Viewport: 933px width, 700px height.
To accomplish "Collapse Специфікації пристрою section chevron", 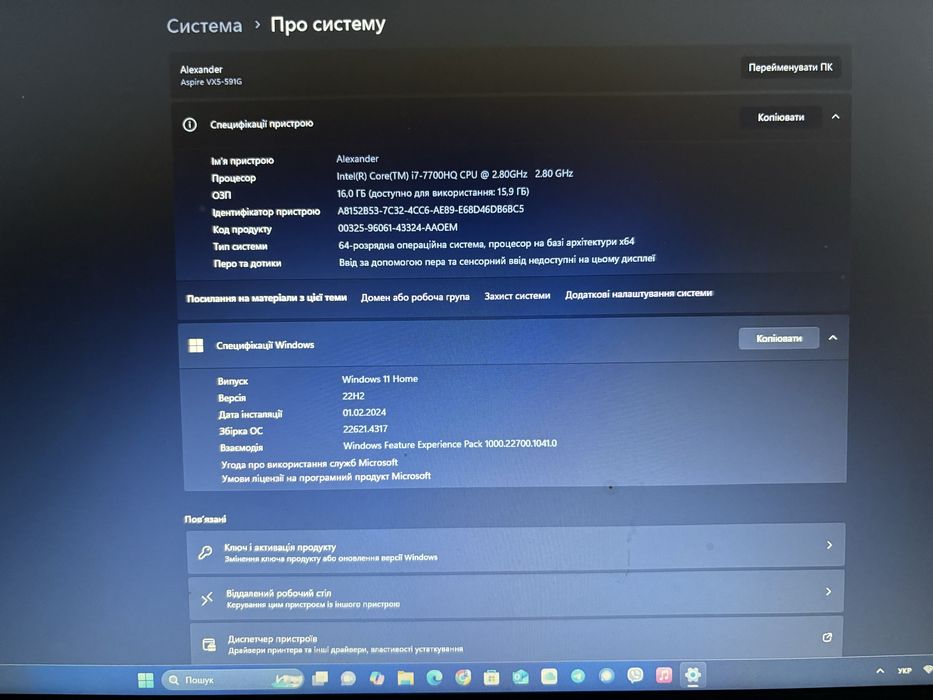I will pyautogui.click(x=835, y=117).
